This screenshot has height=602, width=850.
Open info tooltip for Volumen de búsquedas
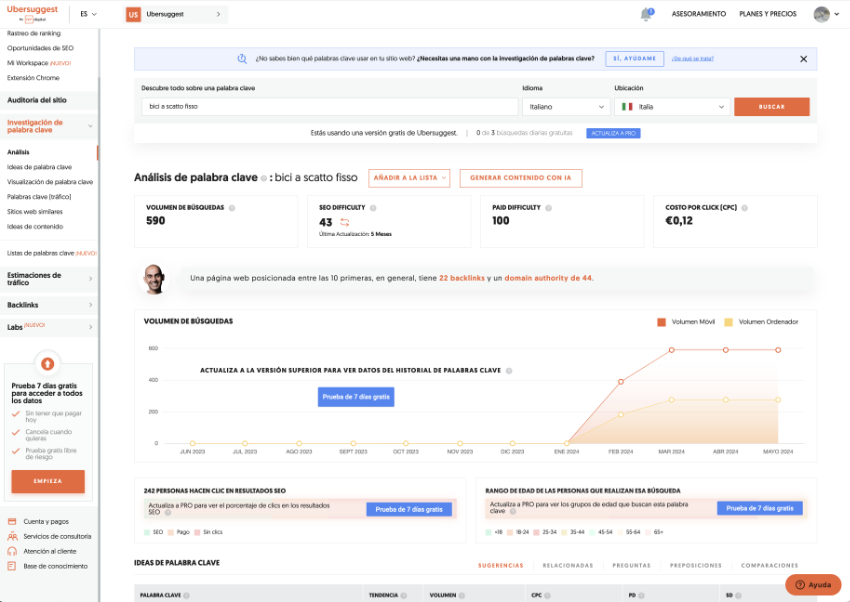pyautogui.click(x=232, y=208)
